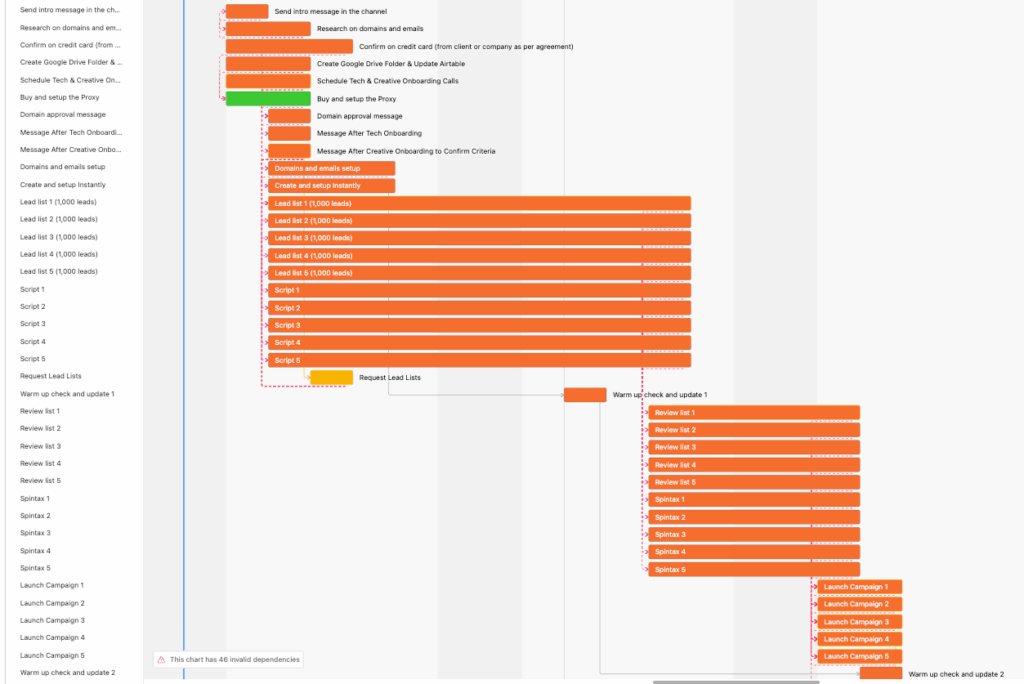
Task: Click Warm up check and update 1 bar
Action: pos(585,395)
